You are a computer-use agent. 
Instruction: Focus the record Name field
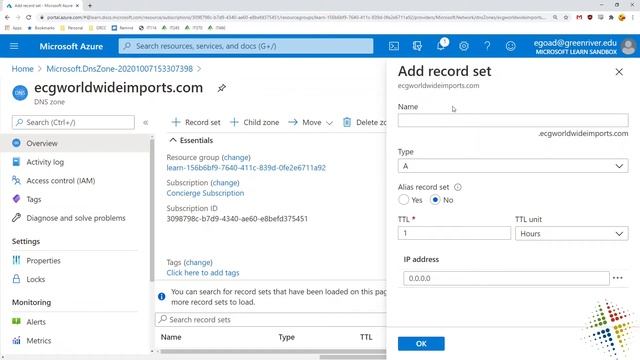click(x=513, y=120)
